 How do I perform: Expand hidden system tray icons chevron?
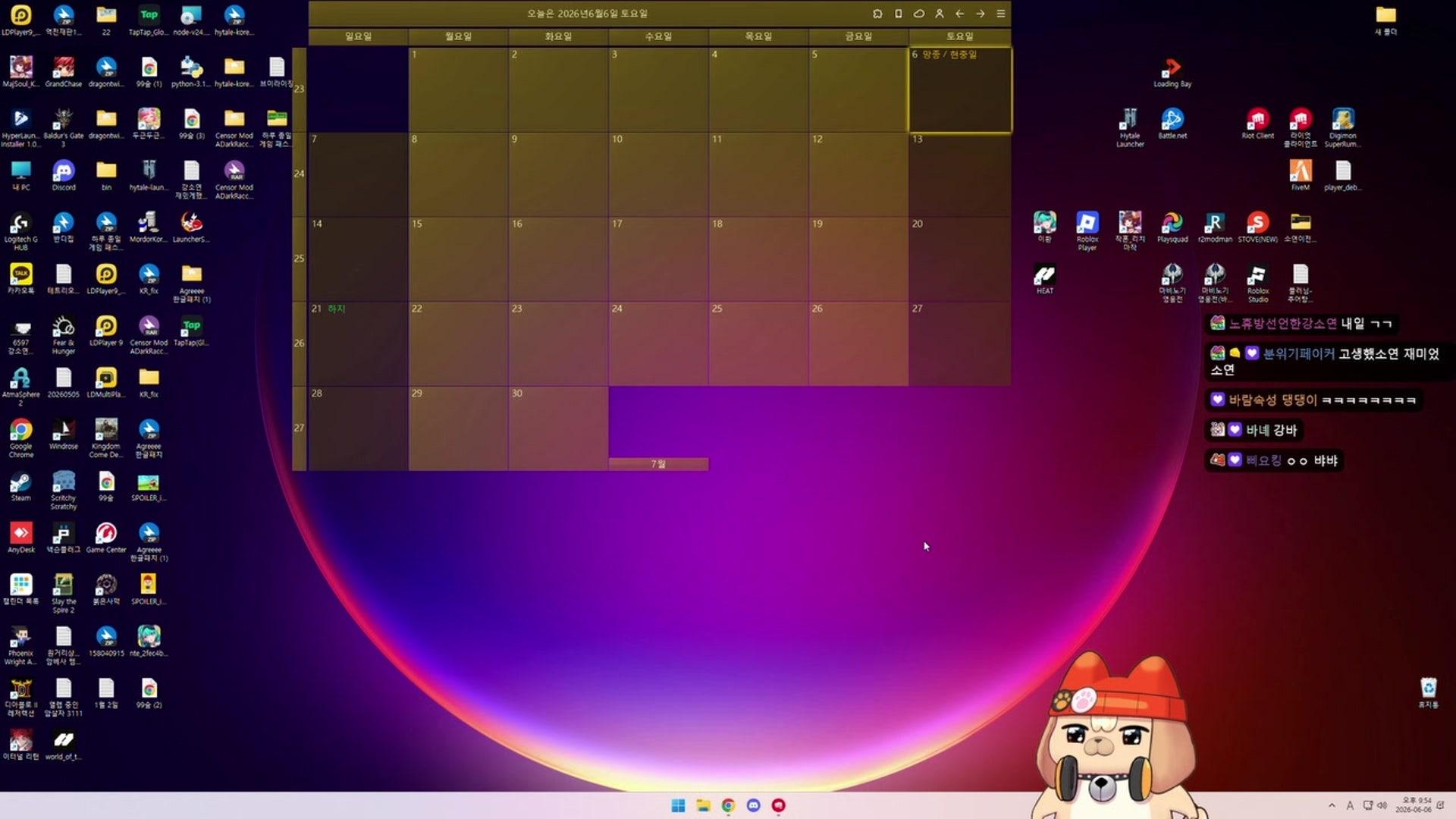point(1332,805)
